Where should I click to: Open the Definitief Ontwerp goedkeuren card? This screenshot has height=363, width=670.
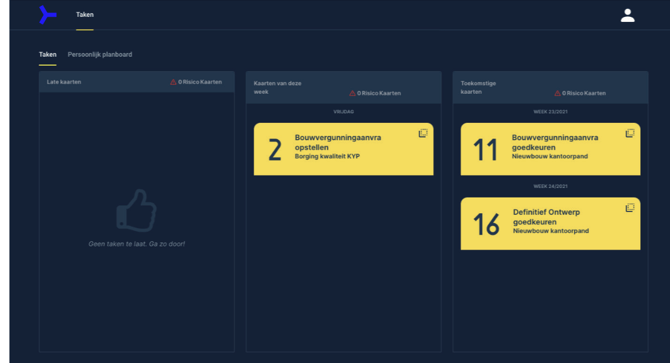pos(550,223)
